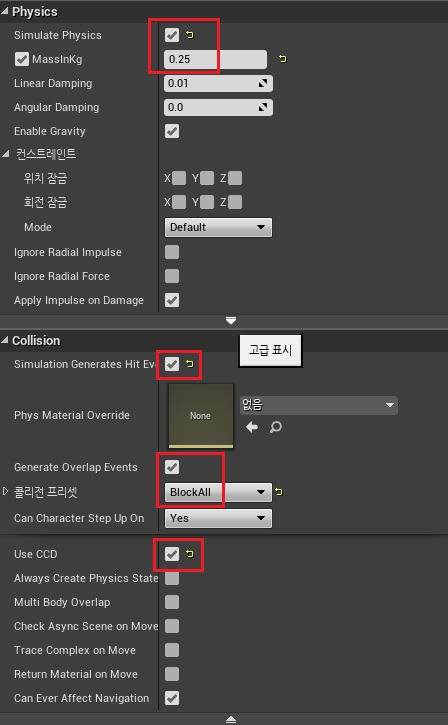
Task: Enable Ignore Radial Force checkbox
Action: click(x=172, y=276)
